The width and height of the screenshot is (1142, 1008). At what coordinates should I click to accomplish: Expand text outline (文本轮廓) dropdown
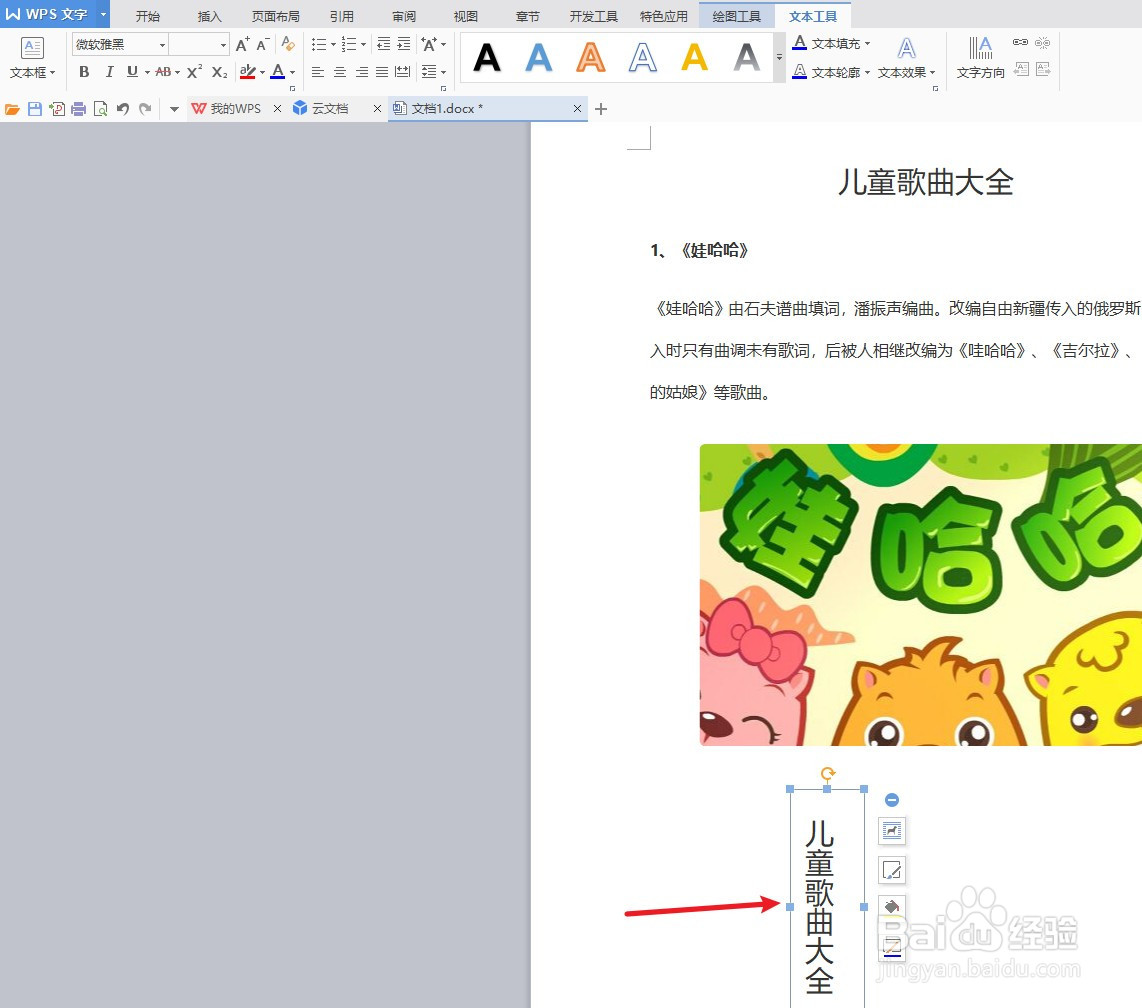coord(867,72)
